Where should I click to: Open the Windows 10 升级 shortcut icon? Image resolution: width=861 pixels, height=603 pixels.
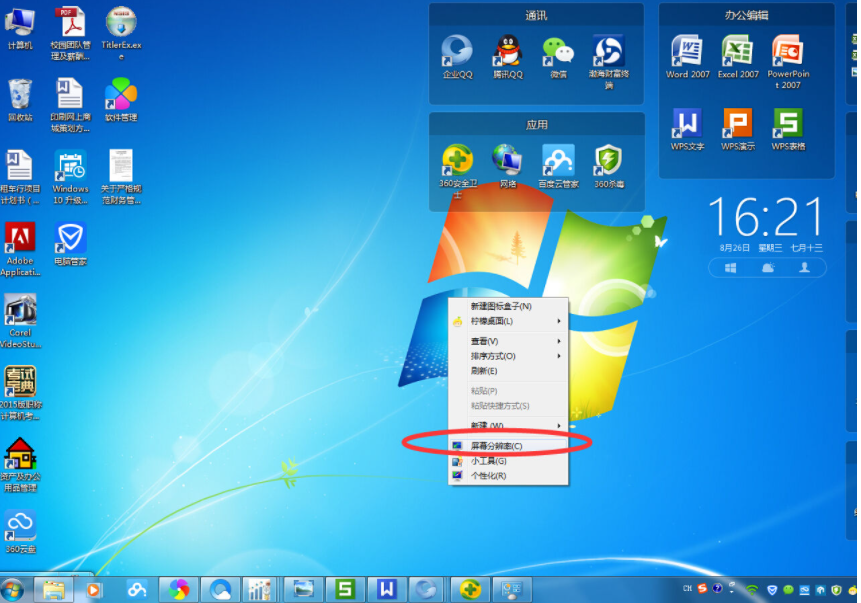[70, 177]
